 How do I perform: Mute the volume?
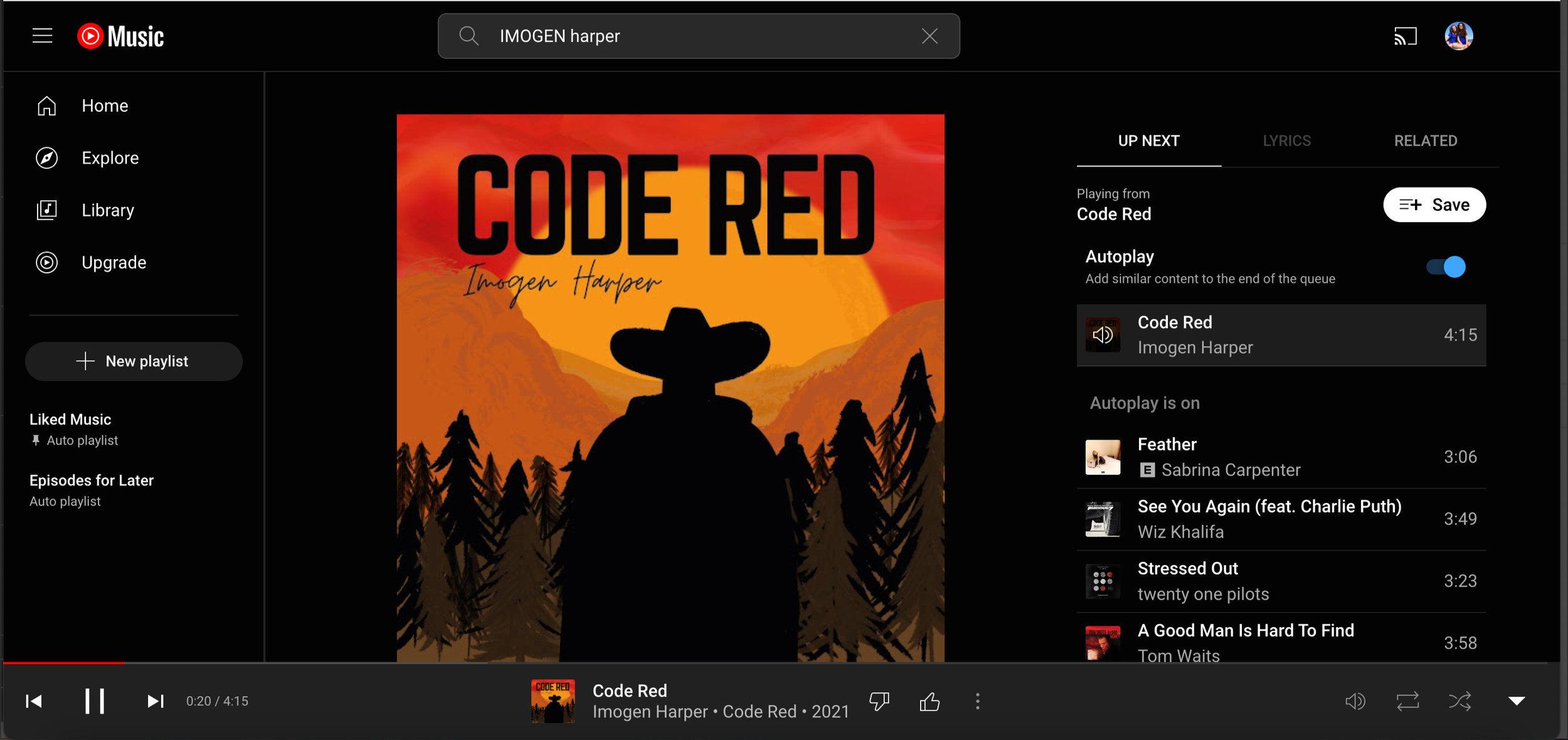click(x=1355, y=701)
